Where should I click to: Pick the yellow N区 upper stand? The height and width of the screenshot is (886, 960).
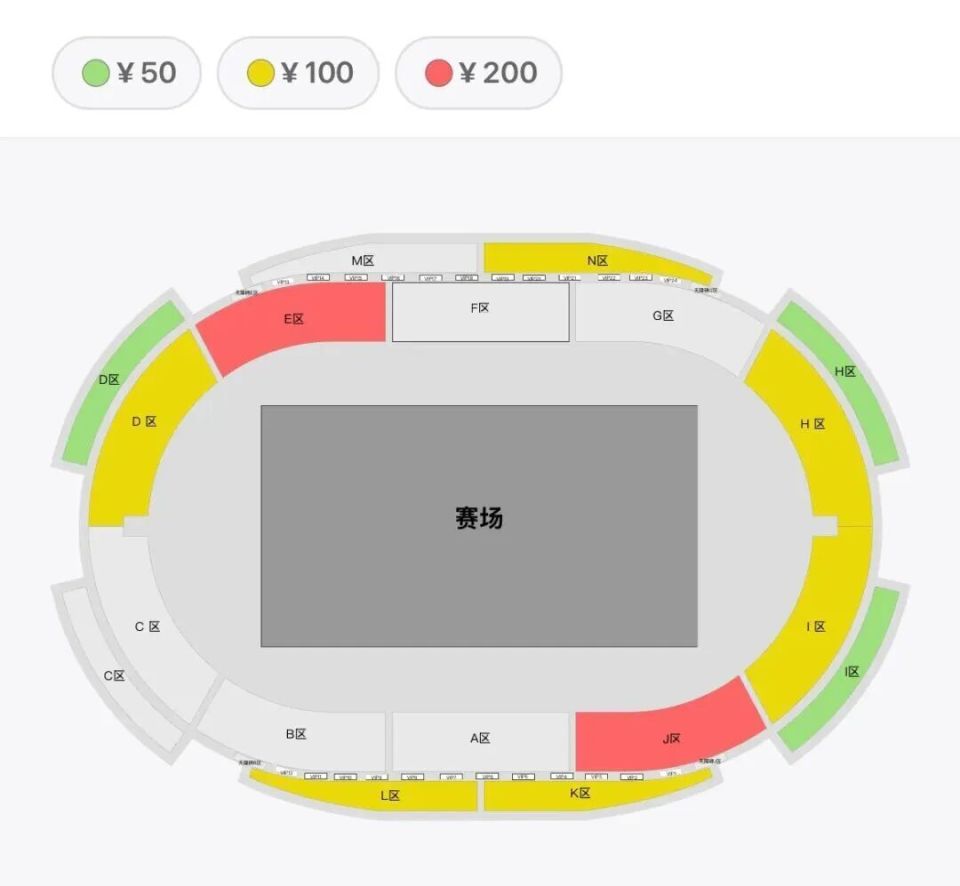pos(596,260)
